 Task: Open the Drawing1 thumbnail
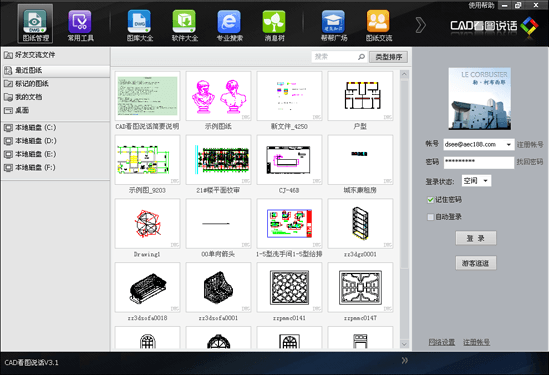(x=147, y=223)
